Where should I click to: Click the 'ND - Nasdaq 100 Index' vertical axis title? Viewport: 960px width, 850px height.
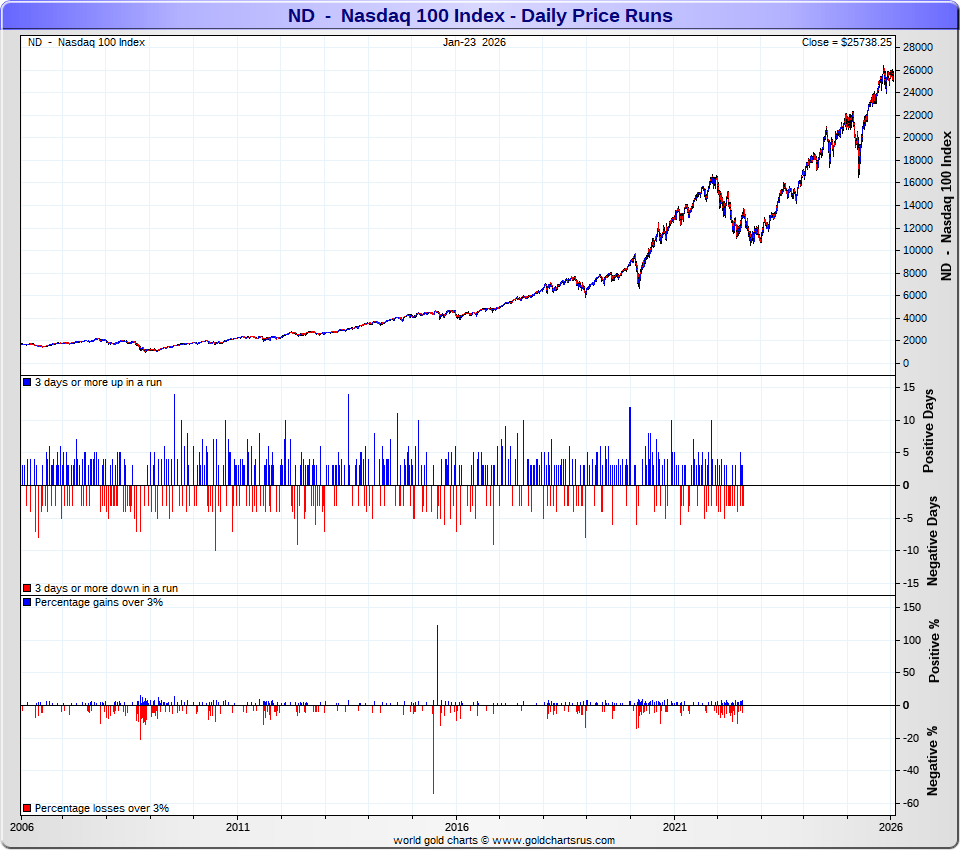pyautogui.click(x=947, y=206)
